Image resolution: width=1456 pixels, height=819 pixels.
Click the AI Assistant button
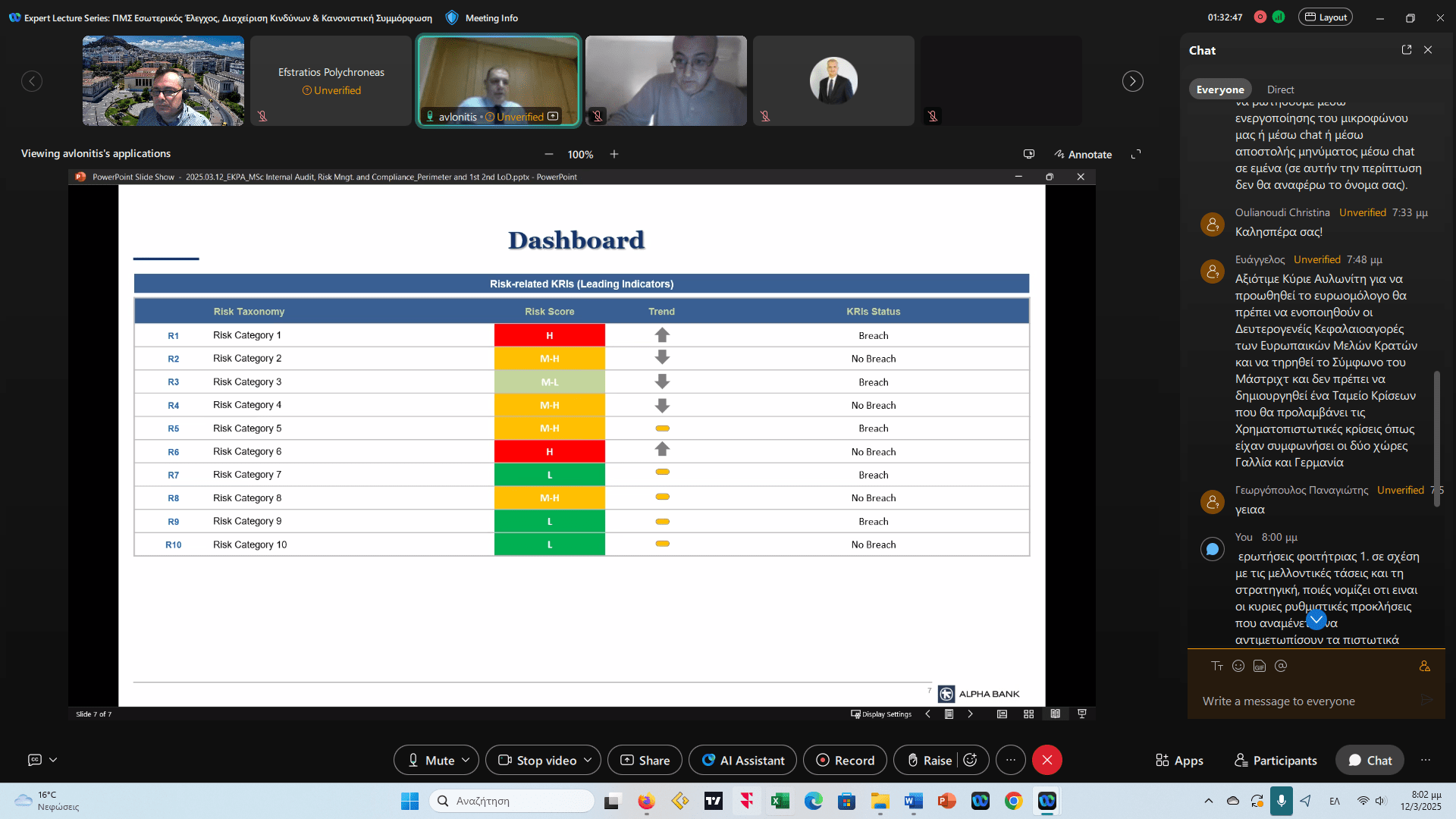point(742,760)
